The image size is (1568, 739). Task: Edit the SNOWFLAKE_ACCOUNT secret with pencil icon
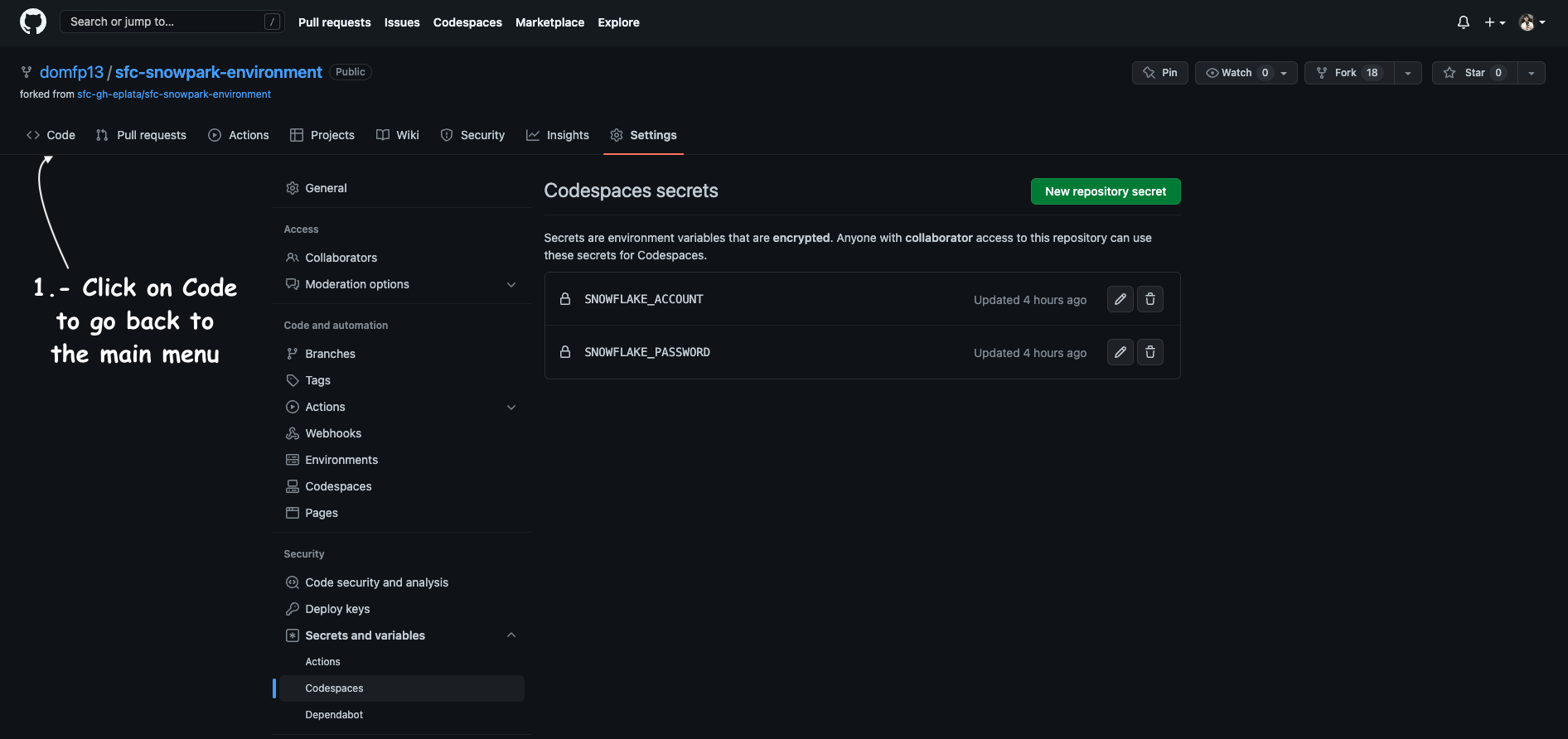pos(1120,299)
